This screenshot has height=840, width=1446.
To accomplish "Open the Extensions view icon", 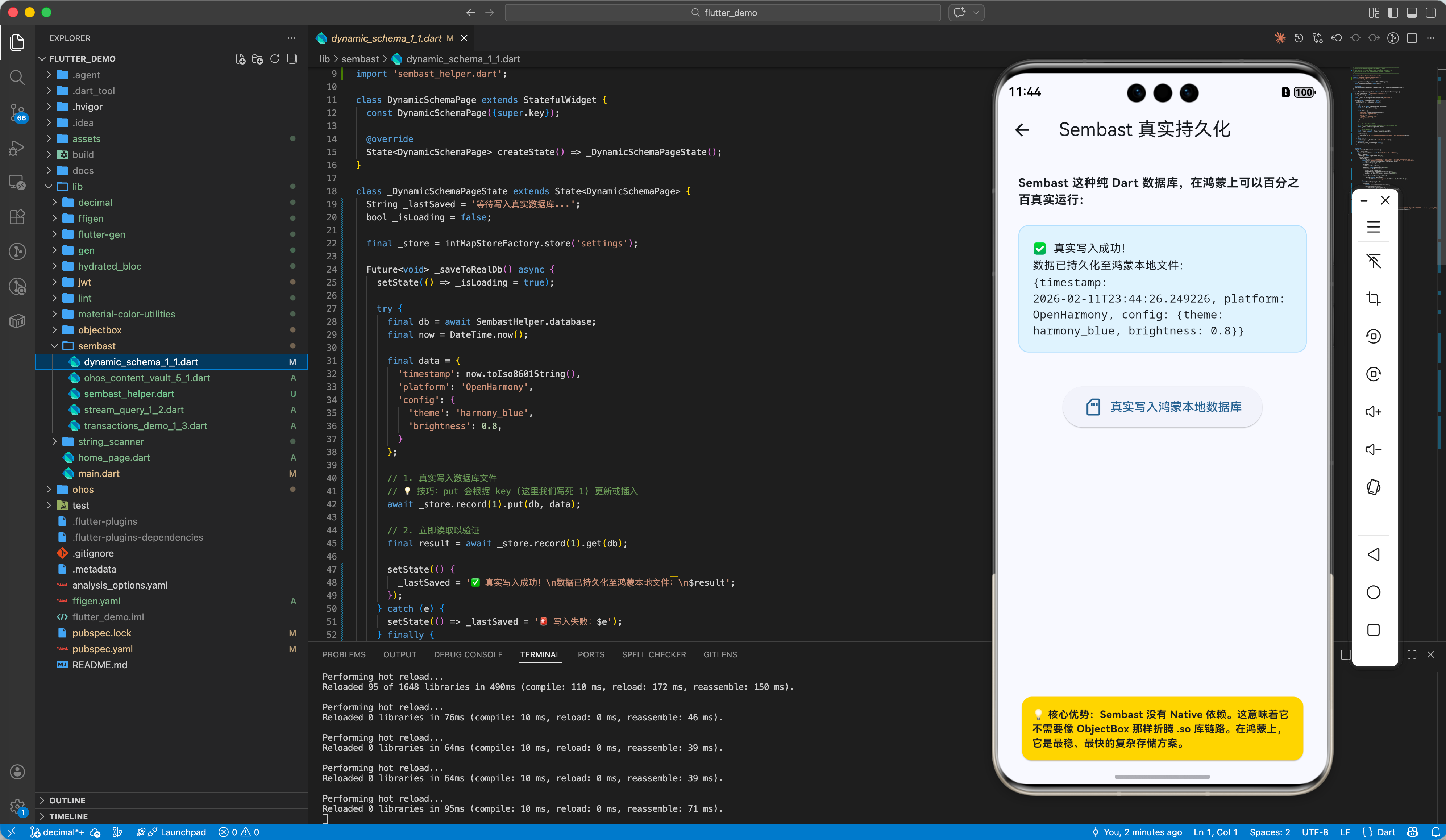I will click(17, 216).
